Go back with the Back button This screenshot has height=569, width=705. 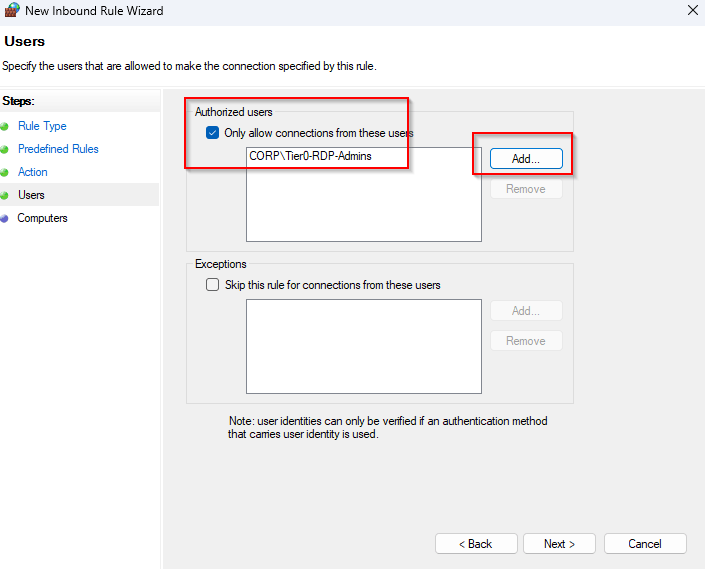click(475, 544)
